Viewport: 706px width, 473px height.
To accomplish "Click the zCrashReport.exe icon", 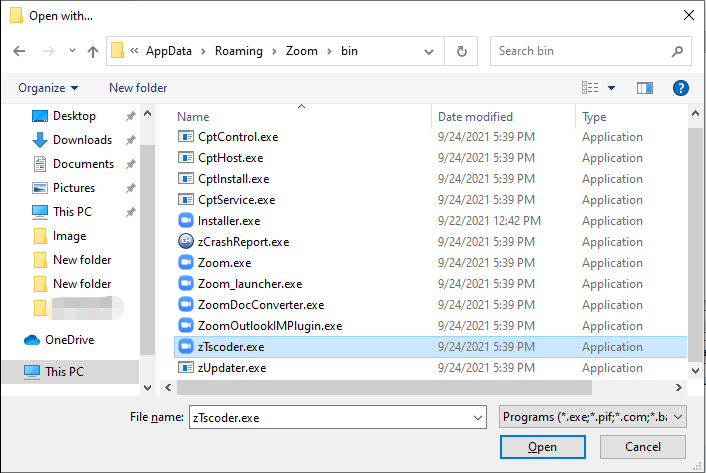I will [x=186, y=242].
